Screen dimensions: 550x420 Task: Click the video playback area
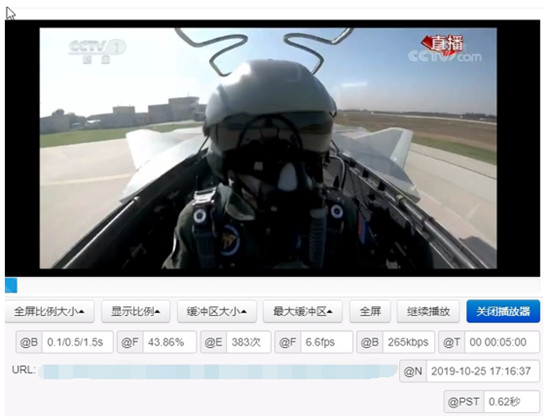pyautogui.click(x=268, y=148)
